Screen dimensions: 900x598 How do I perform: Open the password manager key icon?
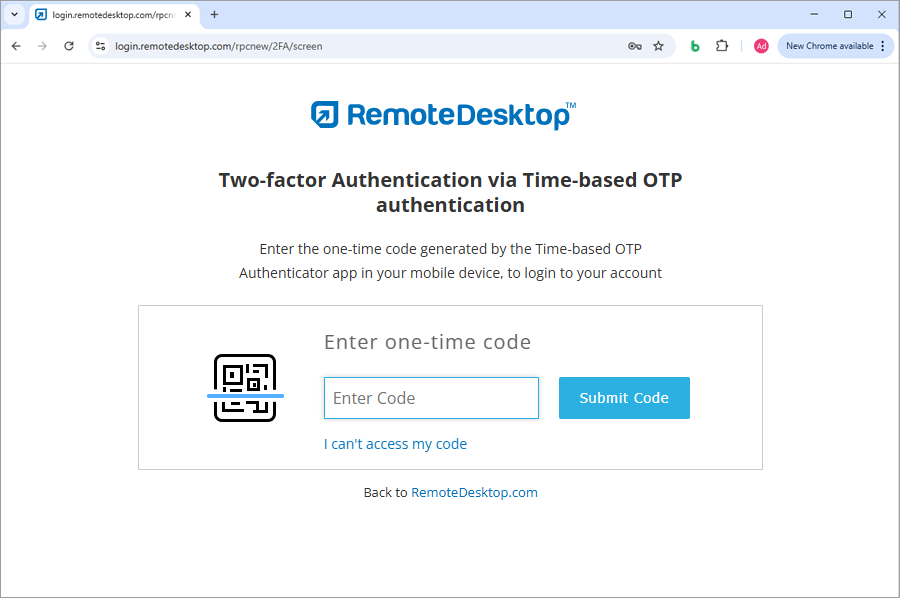(x=634, y=46)
